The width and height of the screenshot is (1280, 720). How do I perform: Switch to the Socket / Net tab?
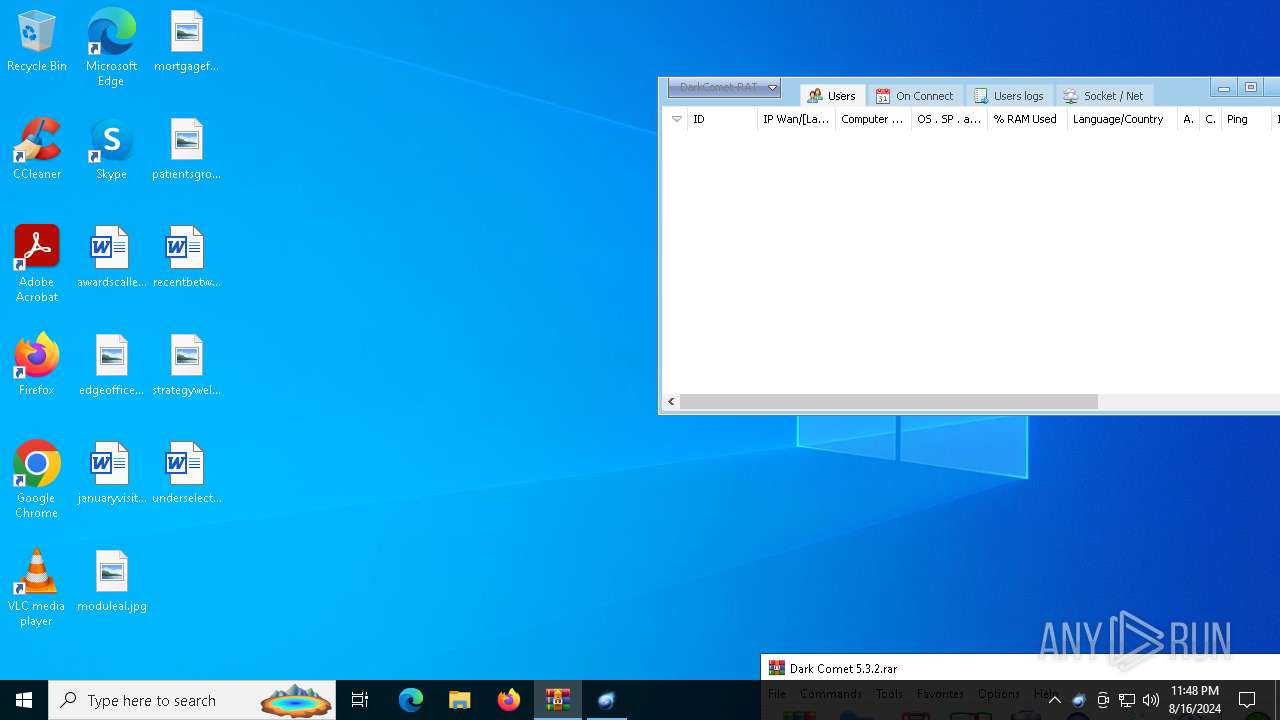click(x=1104, y=96)
